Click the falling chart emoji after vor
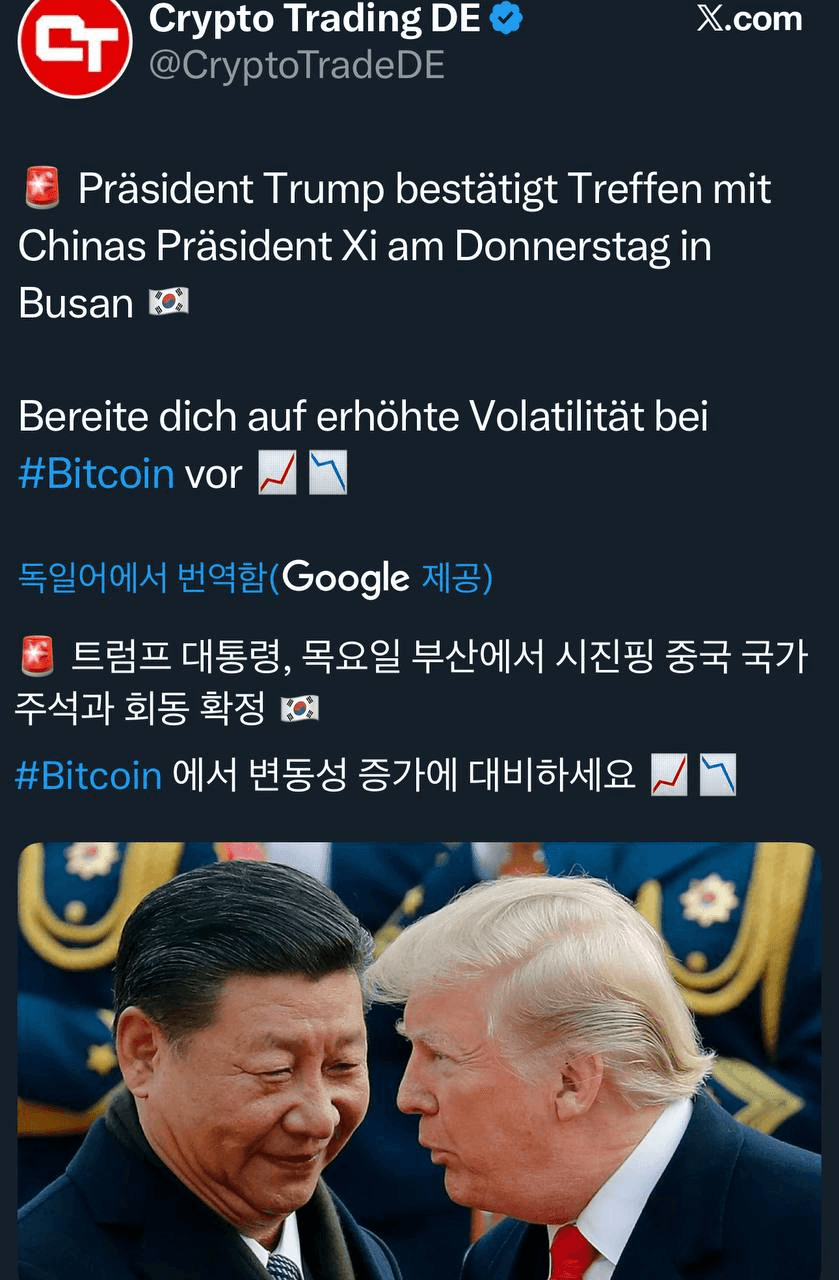Screen dimensions: 839x1280 [327, 473]
